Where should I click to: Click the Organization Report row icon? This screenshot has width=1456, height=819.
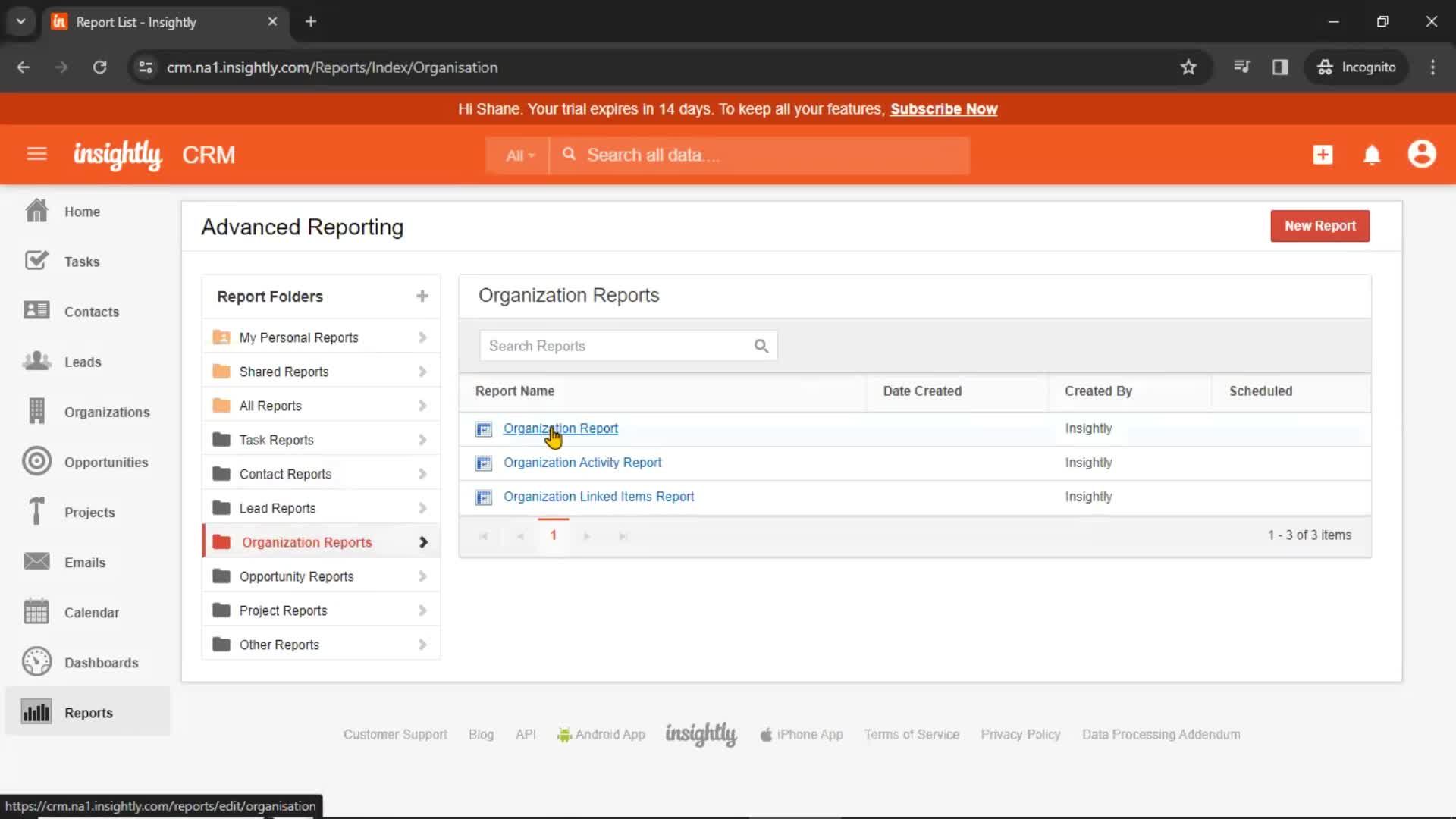coord(483,429)
